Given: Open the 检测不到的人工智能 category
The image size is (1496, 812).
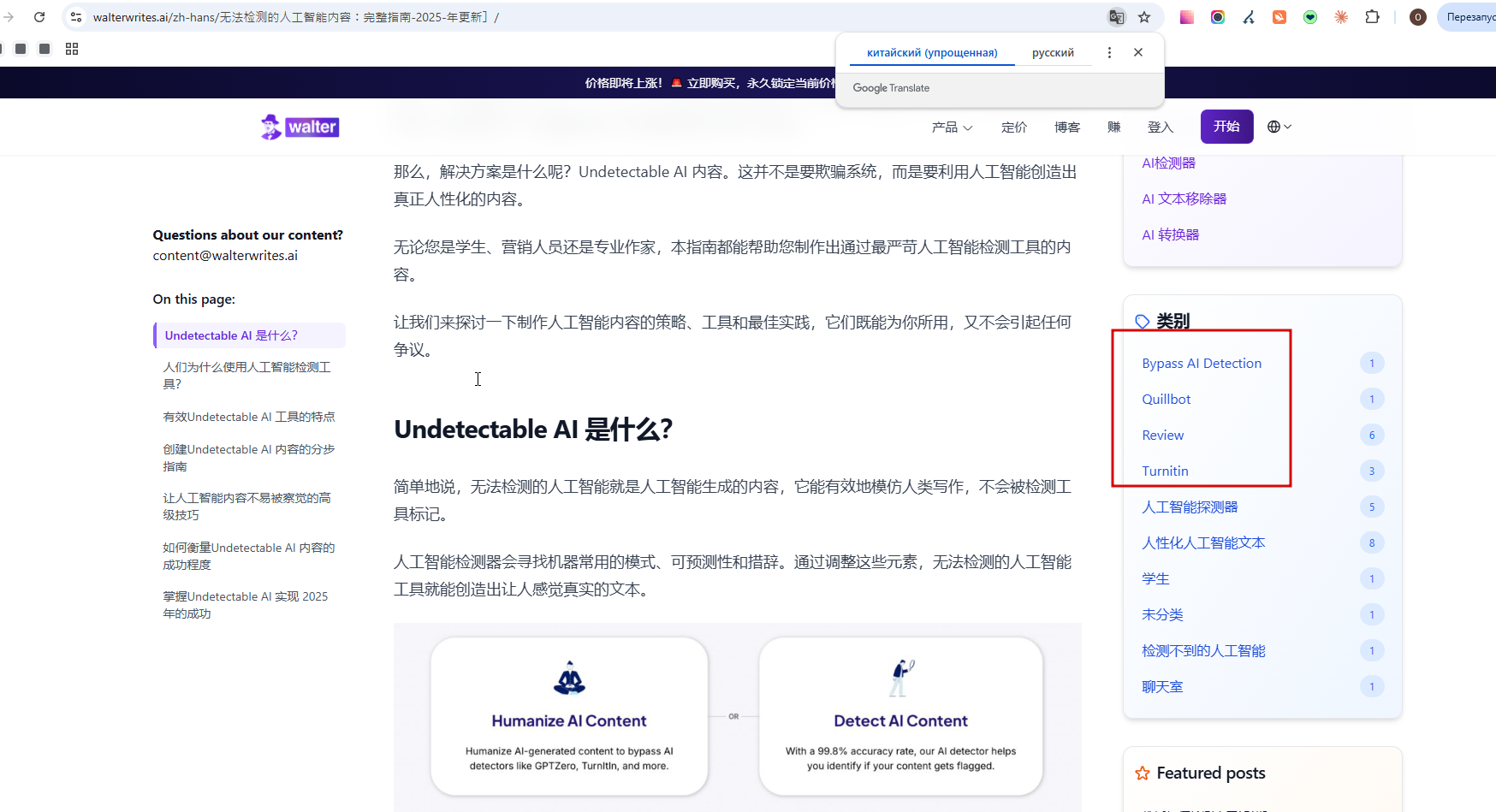Looking at the screenshot, I should [1203, 651].
